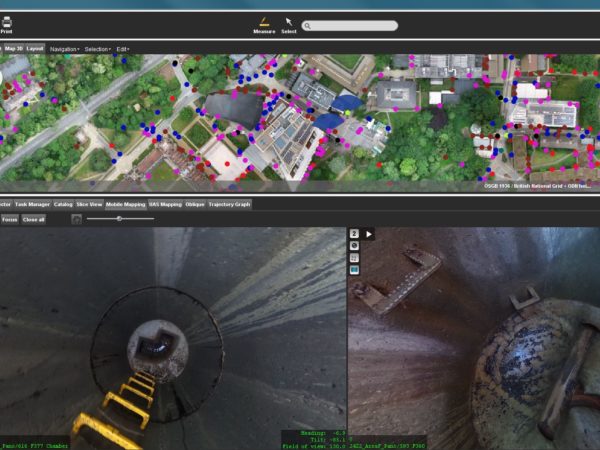Activate the Measure tool
600x450 pixels.
coord(264,26)
